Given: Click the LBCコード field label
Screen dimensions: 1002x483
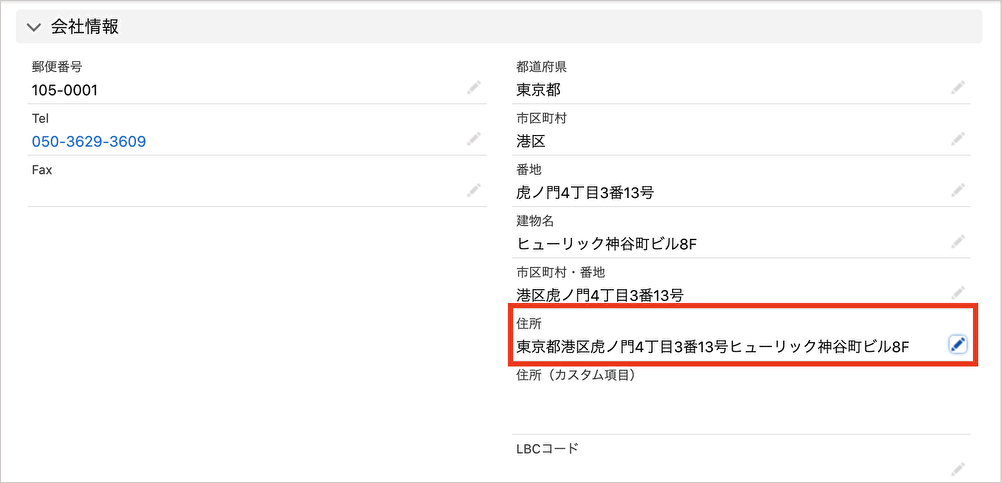Looking at the screenshot, I should pos(547,448).
